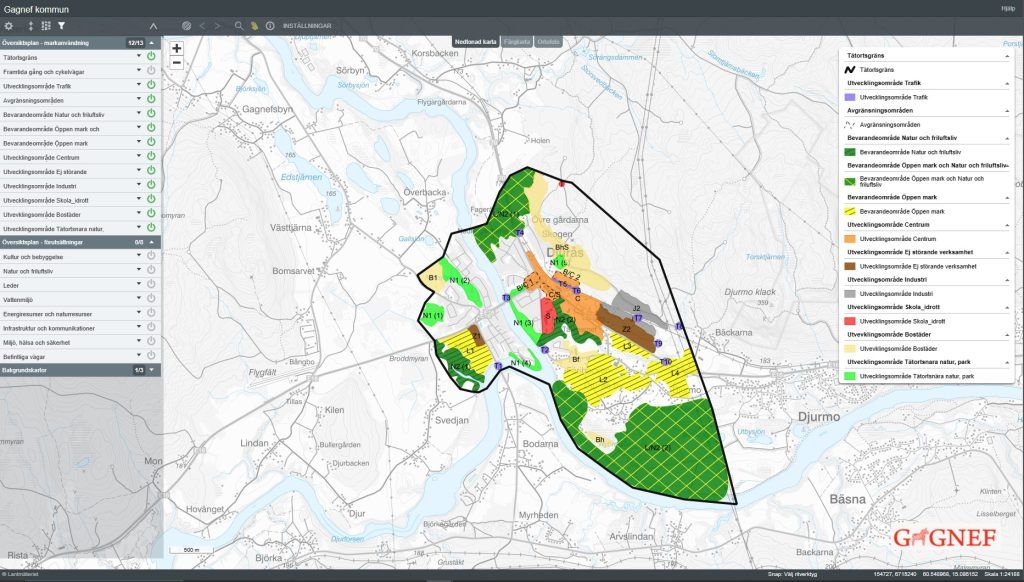This screenshot has width=1024, height=582.
Task: Click the INSTÄLLNINGAR button
Action: (308, 25)
